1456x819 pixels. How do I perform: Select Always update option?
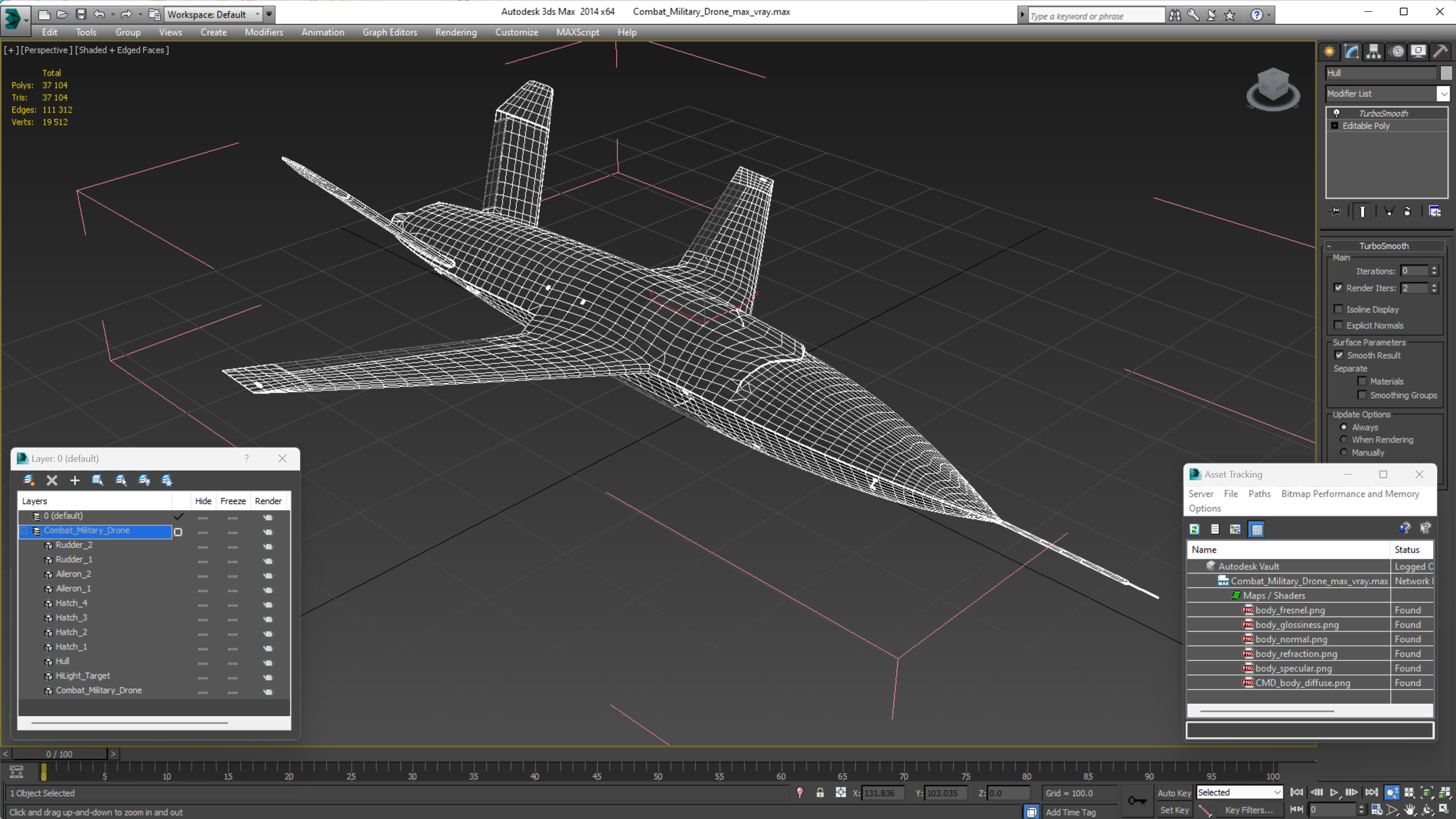tap(1344, 427)
